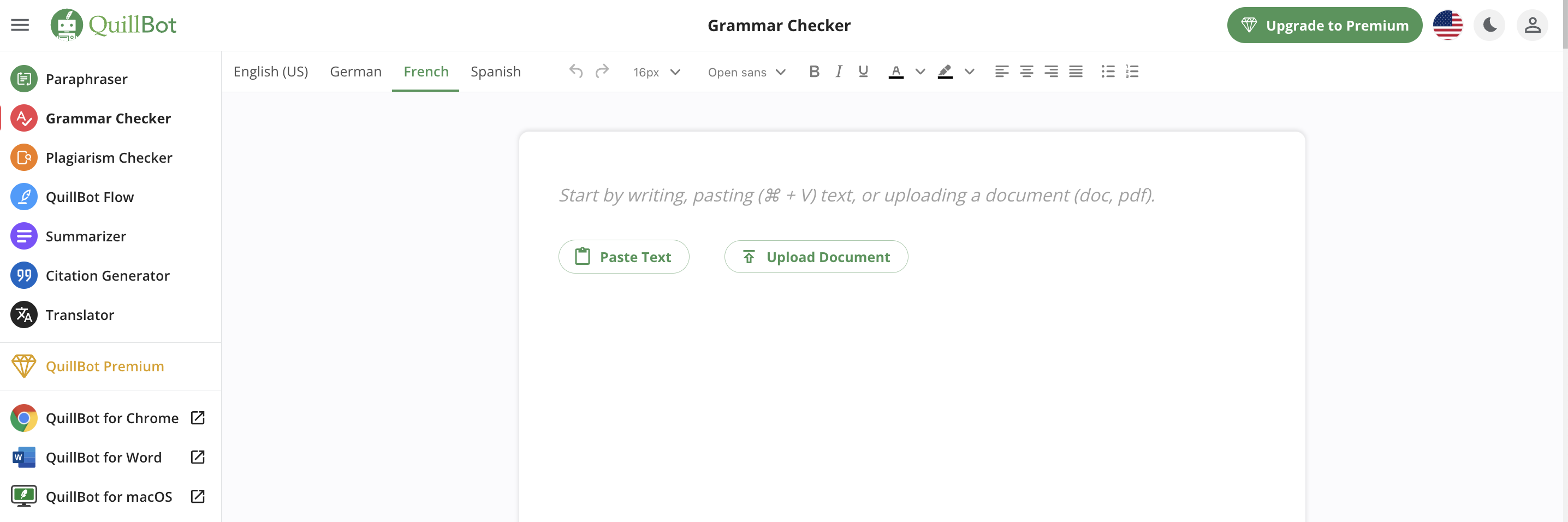Expand the text color options arrow
This screenshot has width=1568, height=522.
pyautogui.click(x=920, y=72)
